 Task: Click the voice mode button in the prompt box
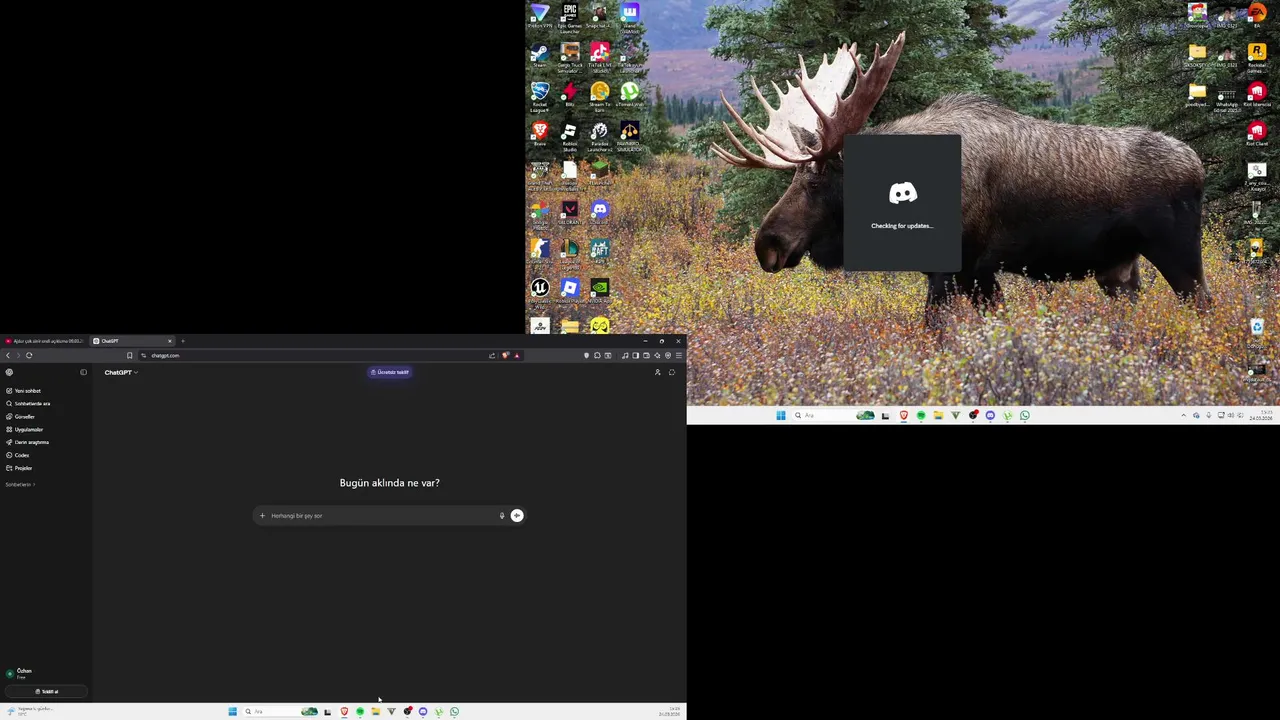click(x=517, y=516)
